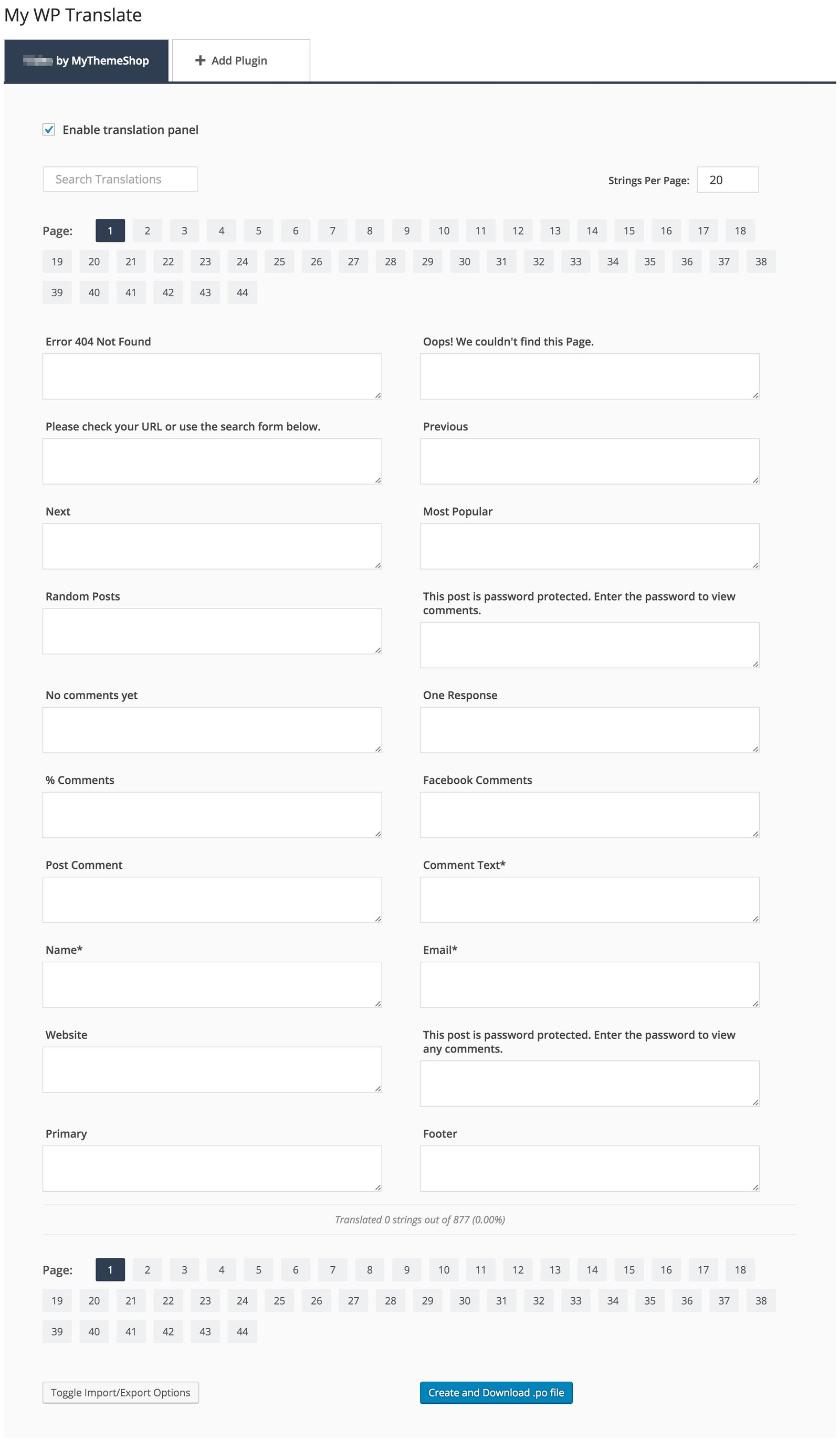Select the Footer translation textarea
840x1440 pixels.
[589, 1168]
